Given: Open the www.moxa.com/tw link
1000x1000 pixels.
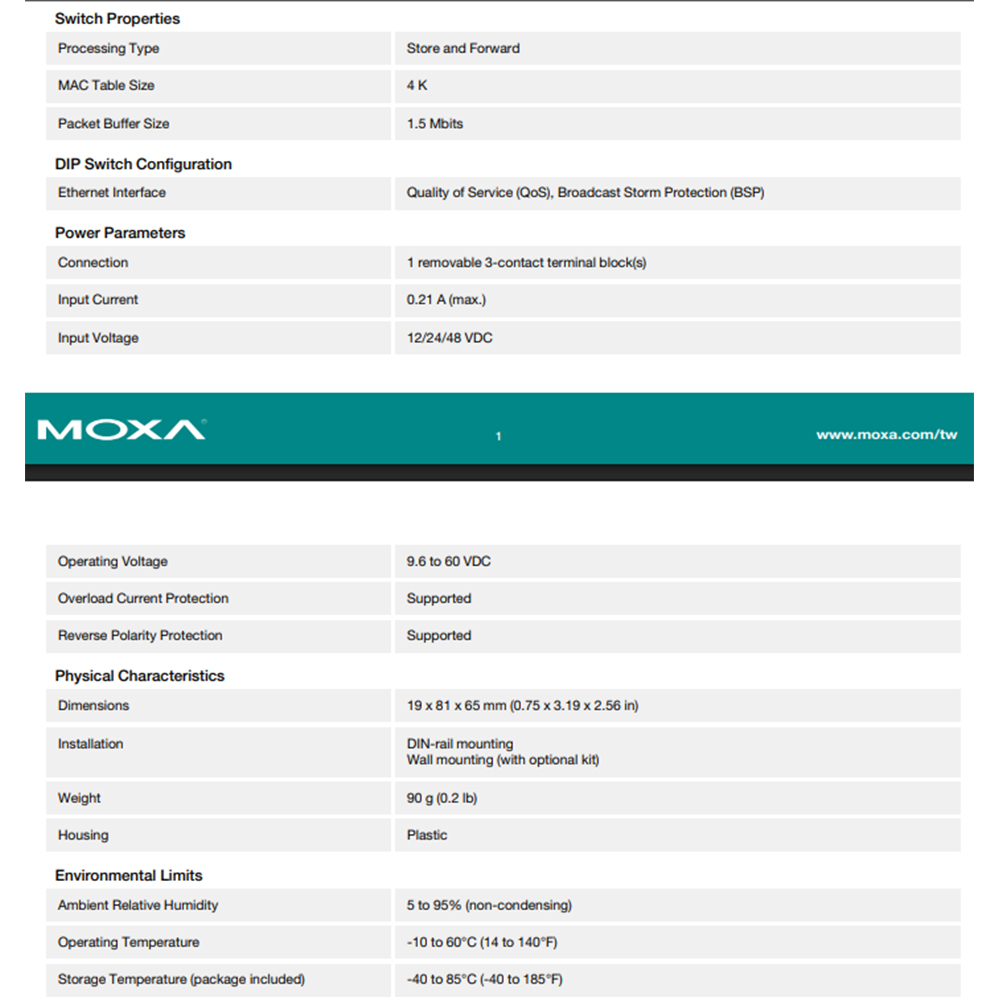Looking at the screenshot, I should [886, 434].
